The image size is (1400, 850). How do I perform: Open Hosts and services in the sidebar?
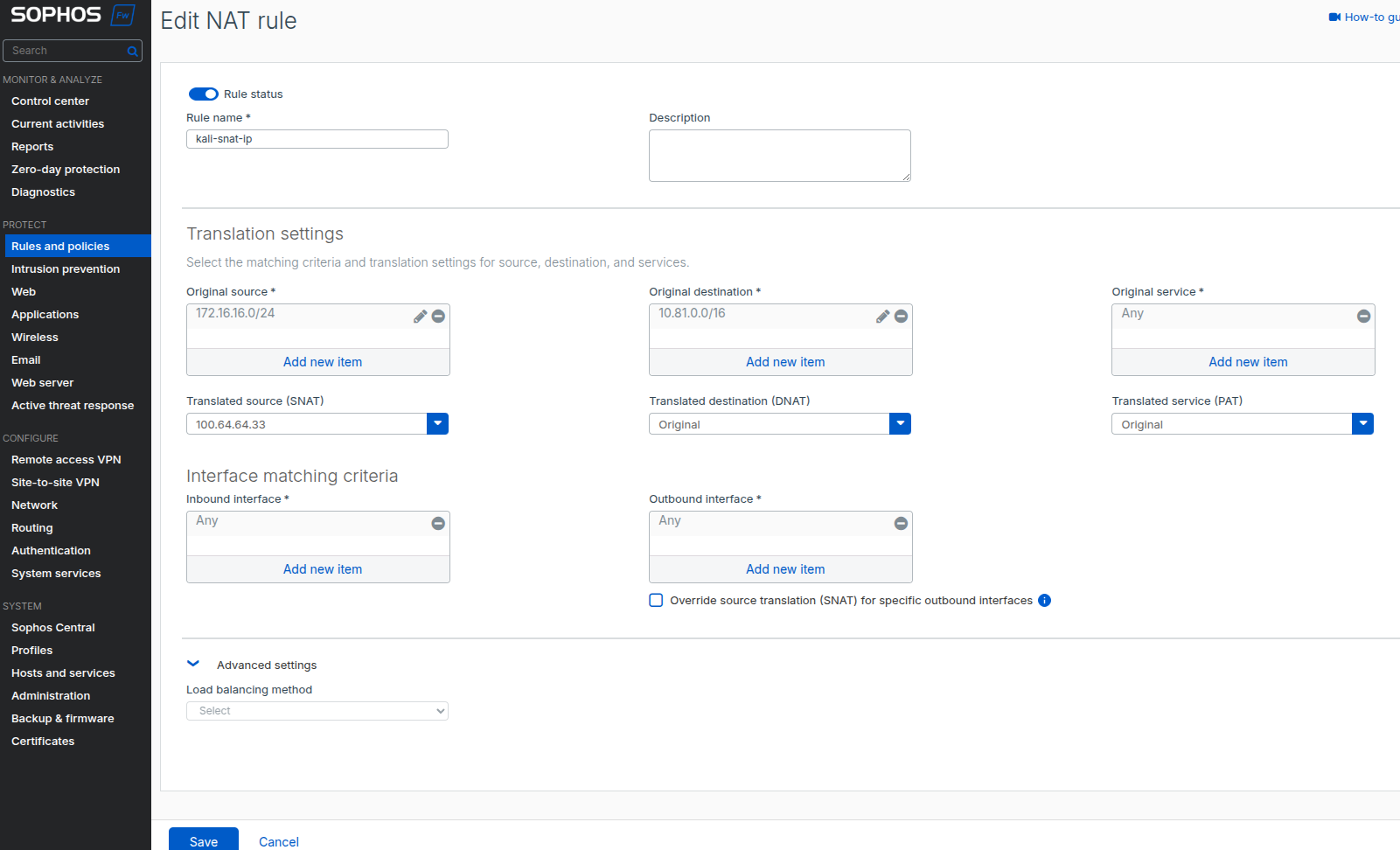[63, 673]
